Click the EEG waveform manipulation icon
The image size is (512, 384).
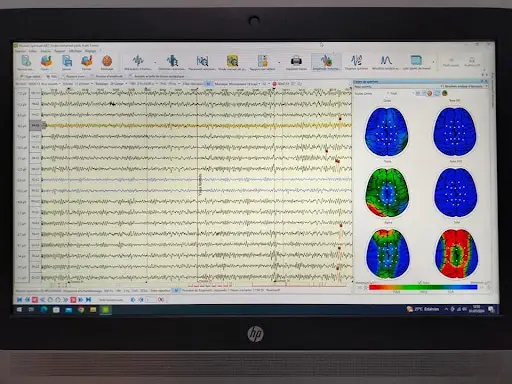(138, 60)
